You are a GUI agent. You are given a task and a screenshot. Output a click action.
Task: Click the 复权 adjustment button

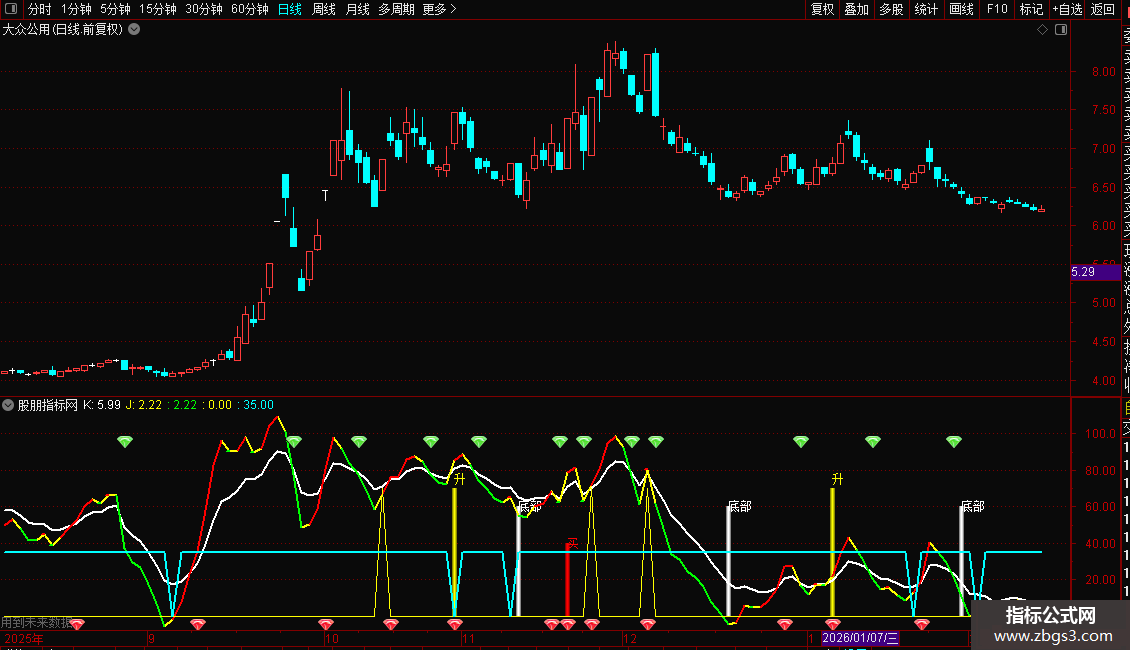pyautogui.click(x=822, y=9)
